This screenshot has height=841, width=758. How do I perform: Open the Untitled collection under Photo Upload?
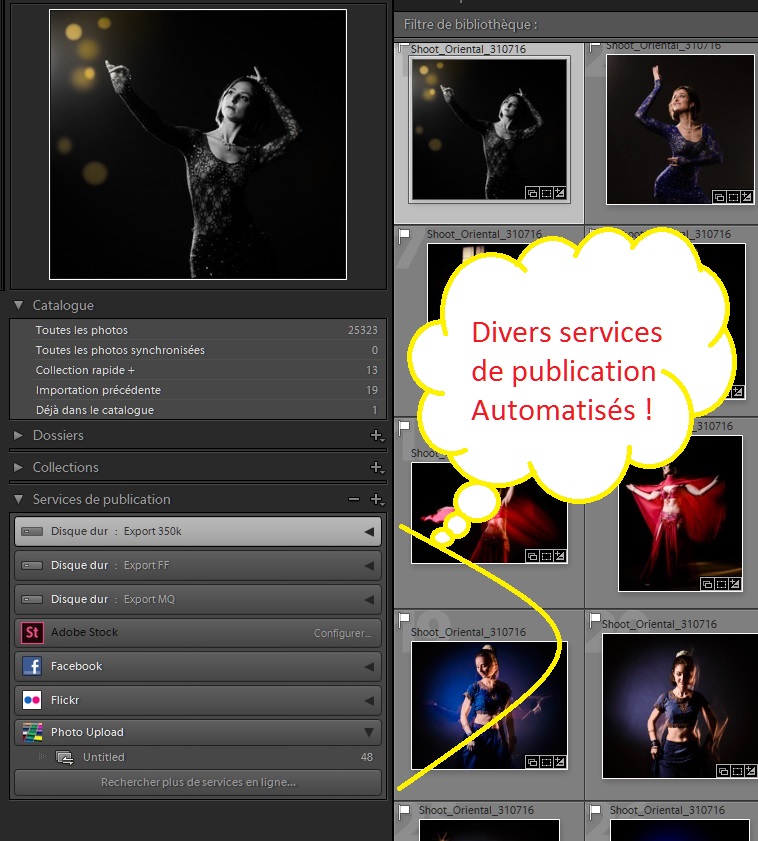(x=104, y=757)
